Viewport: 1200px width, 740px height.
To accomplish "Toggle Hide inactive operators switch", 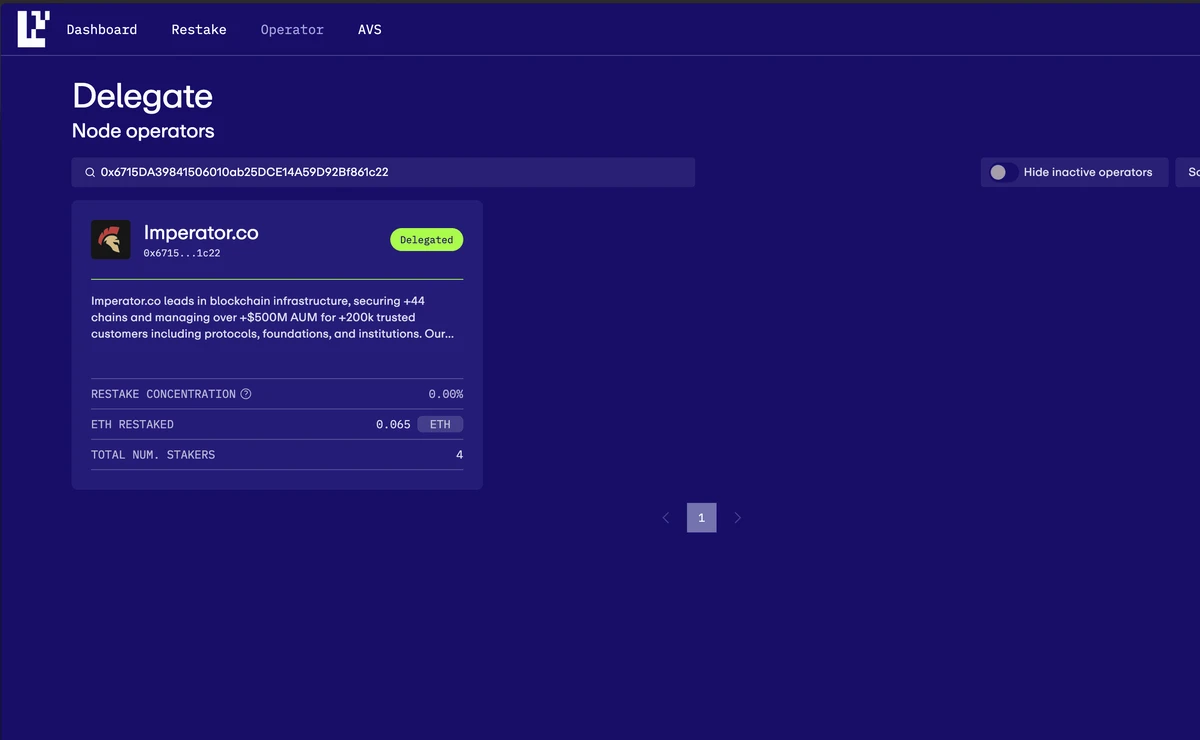I will [1003, 172].
